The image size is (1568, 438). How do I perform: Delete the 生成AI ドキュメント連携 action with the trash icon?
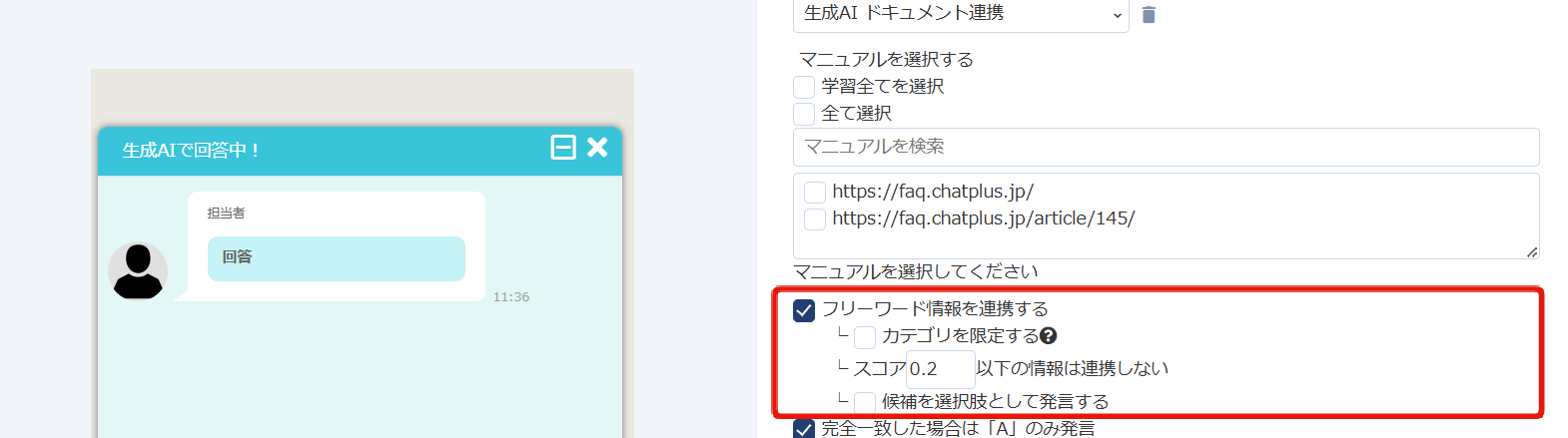tap(1149, 15)
